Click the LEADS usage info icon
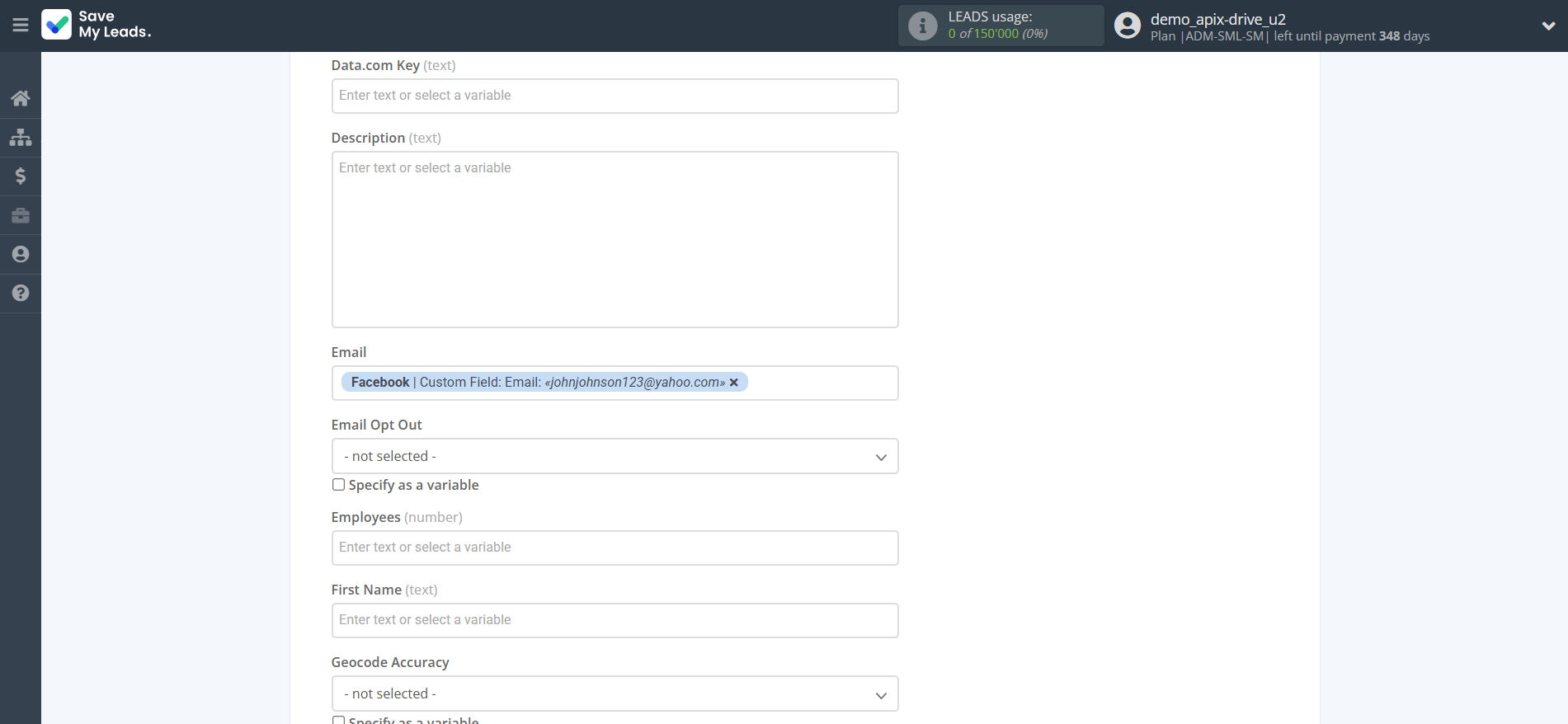Screen dimensions: 1568x724 tap(922, 26)
